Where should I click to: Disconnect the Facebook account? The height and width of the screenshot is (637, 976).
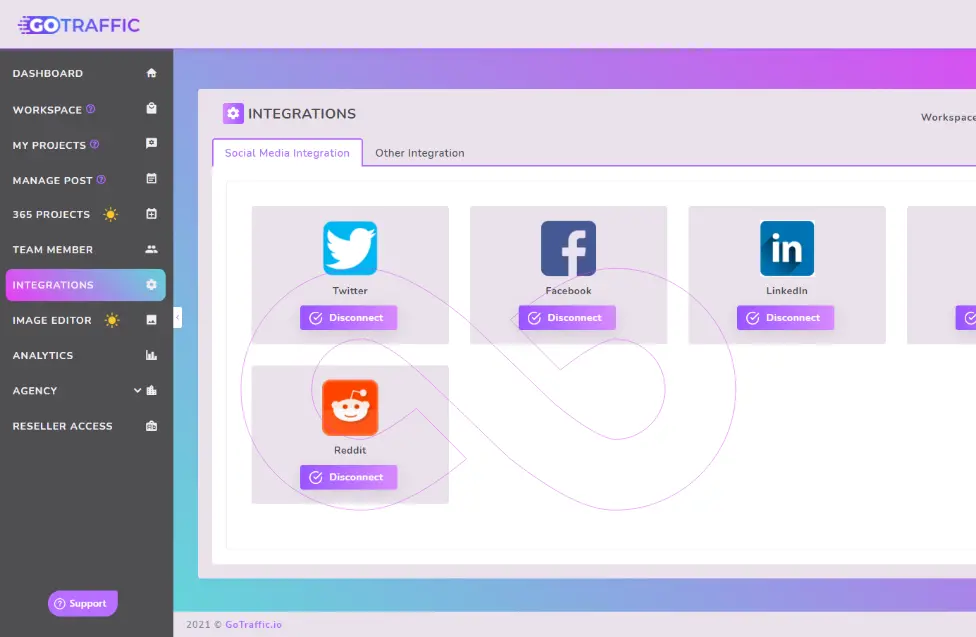click(x=567, y=318)
